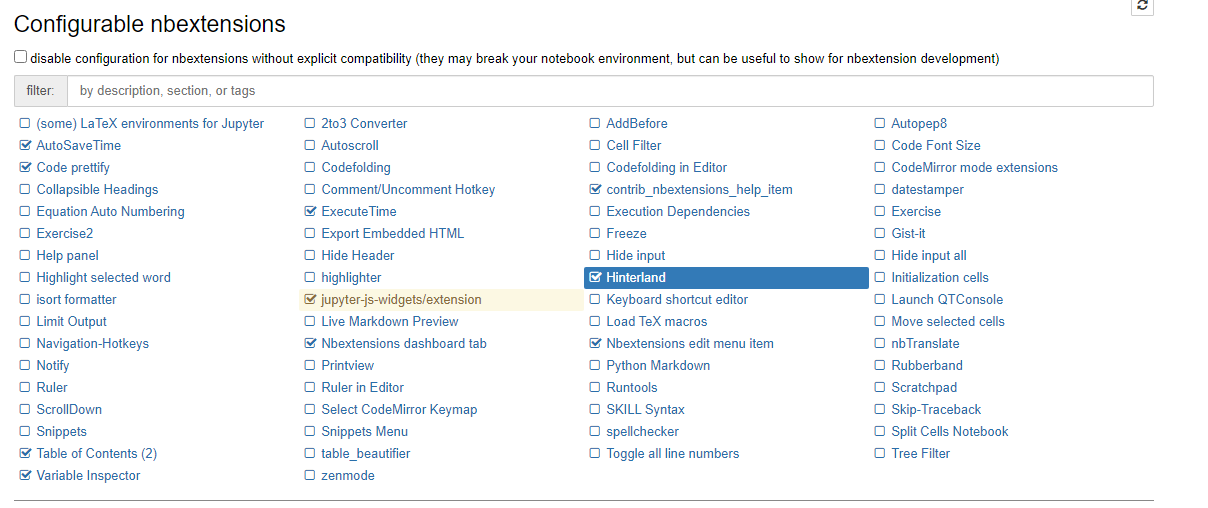
Task: Open the Keyboard shortcut editor entry
Action: click(x=677, y=299)
